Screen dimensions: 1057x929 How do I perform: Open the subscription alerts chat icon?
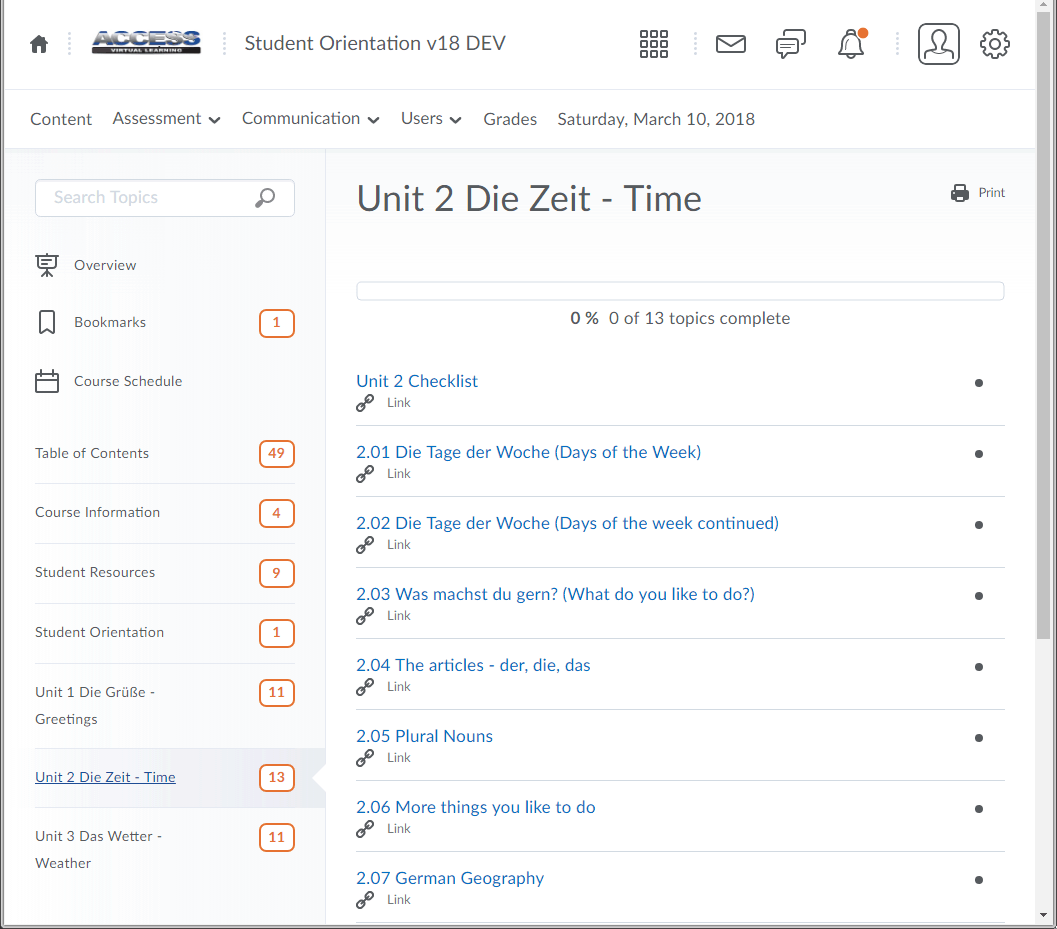pos(790,44)
